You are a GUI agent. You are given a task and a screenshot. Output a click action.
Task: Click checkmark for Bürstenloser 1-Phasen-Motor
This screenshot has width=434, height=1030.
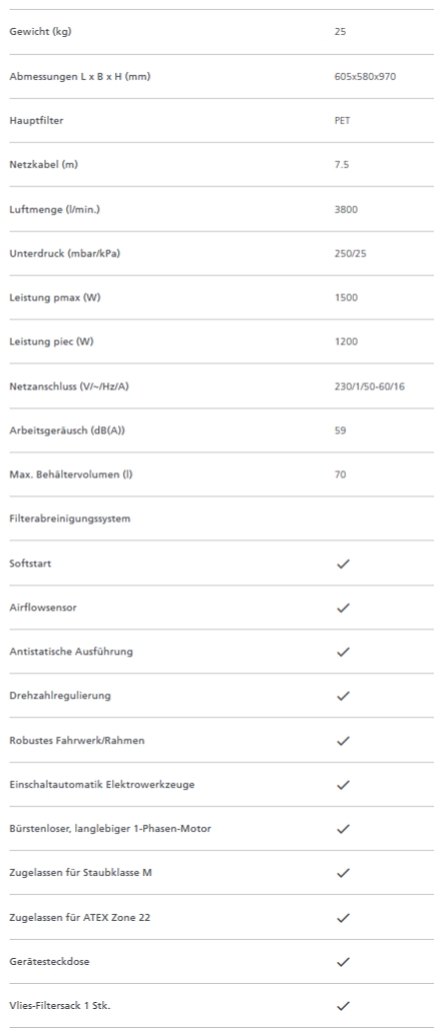343,829
